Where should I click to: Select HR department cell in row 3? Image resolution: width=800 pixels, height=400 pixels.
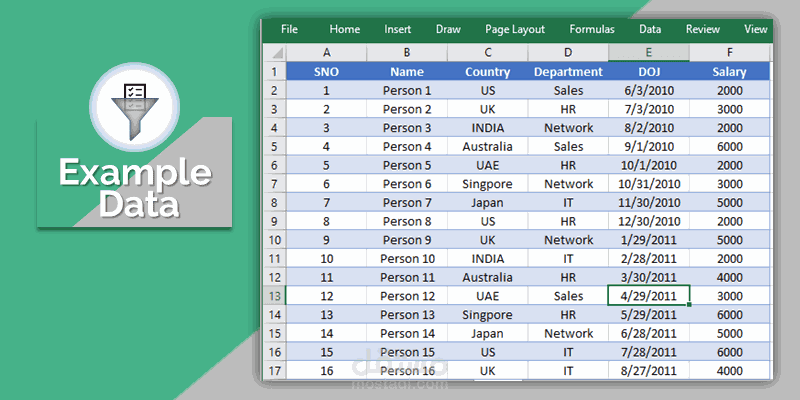(568, 109)
